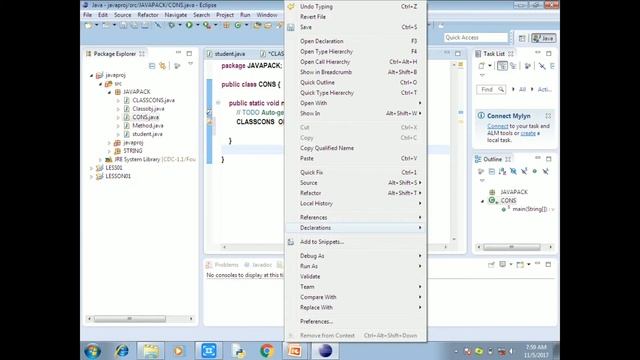Click the Open Console icon
This screenshot has height=360, width=640.
(520, 264)
